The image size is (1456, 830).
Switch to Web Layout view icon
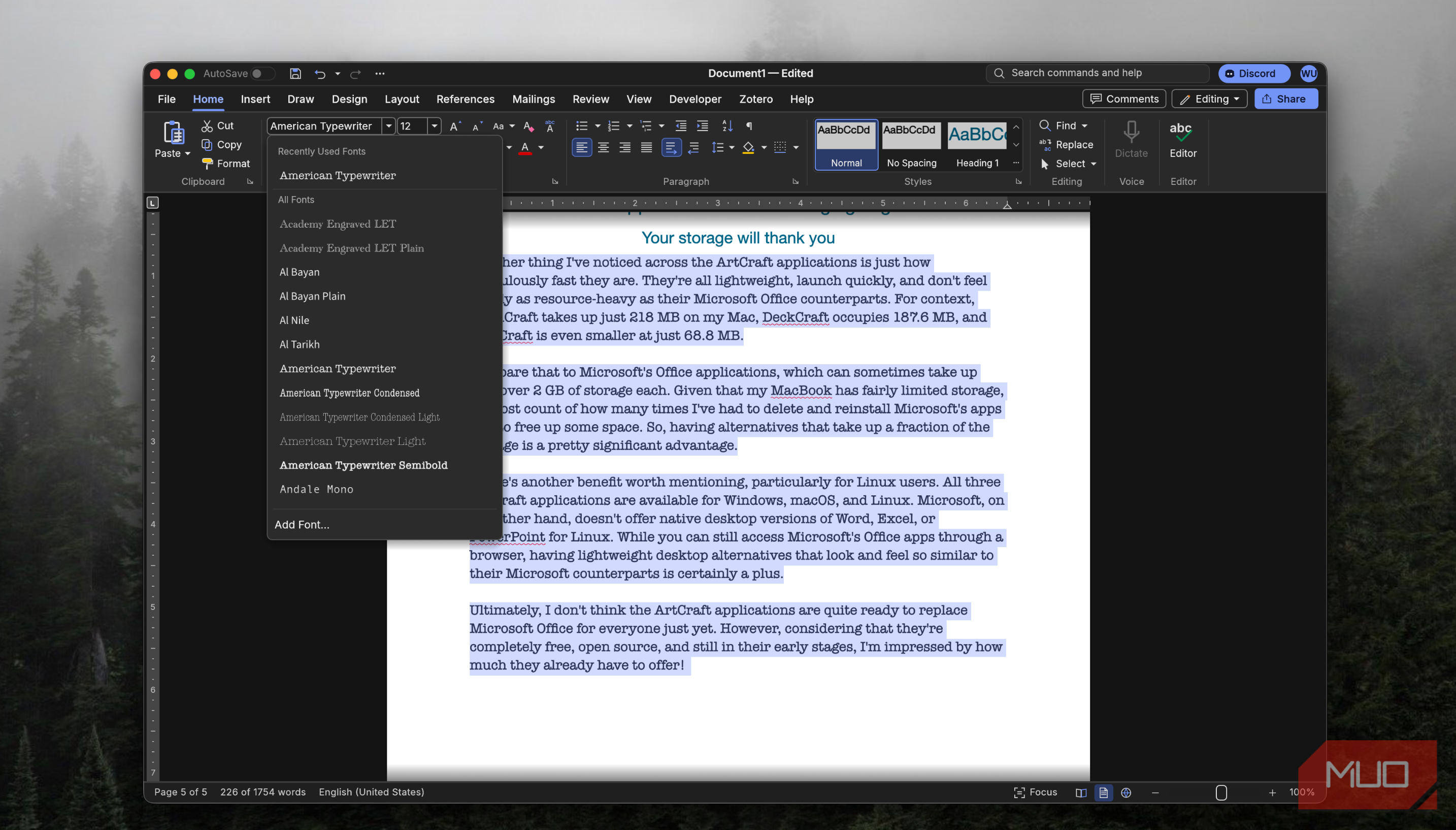(1126, 792)
